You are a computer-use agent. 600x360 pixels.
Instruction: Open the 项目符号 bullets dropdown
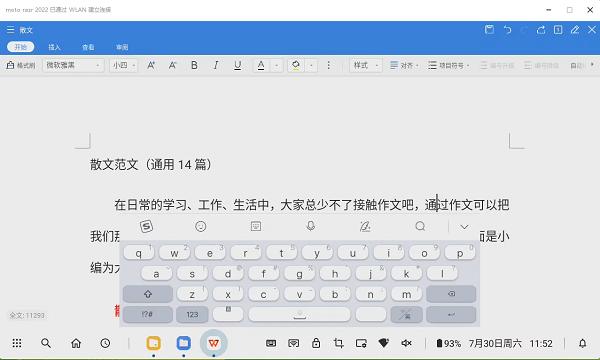click(448, 65)
